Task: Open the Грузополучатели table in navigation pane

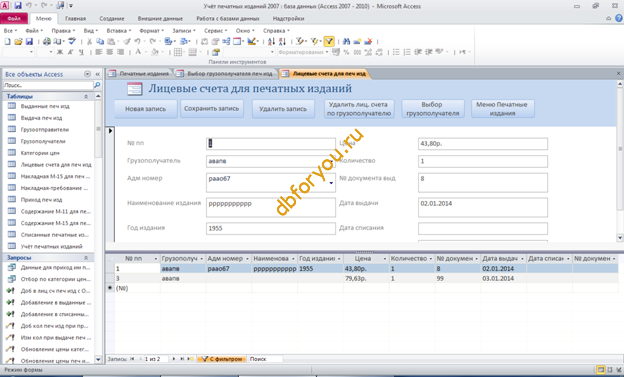Action: tap(43, 141)
